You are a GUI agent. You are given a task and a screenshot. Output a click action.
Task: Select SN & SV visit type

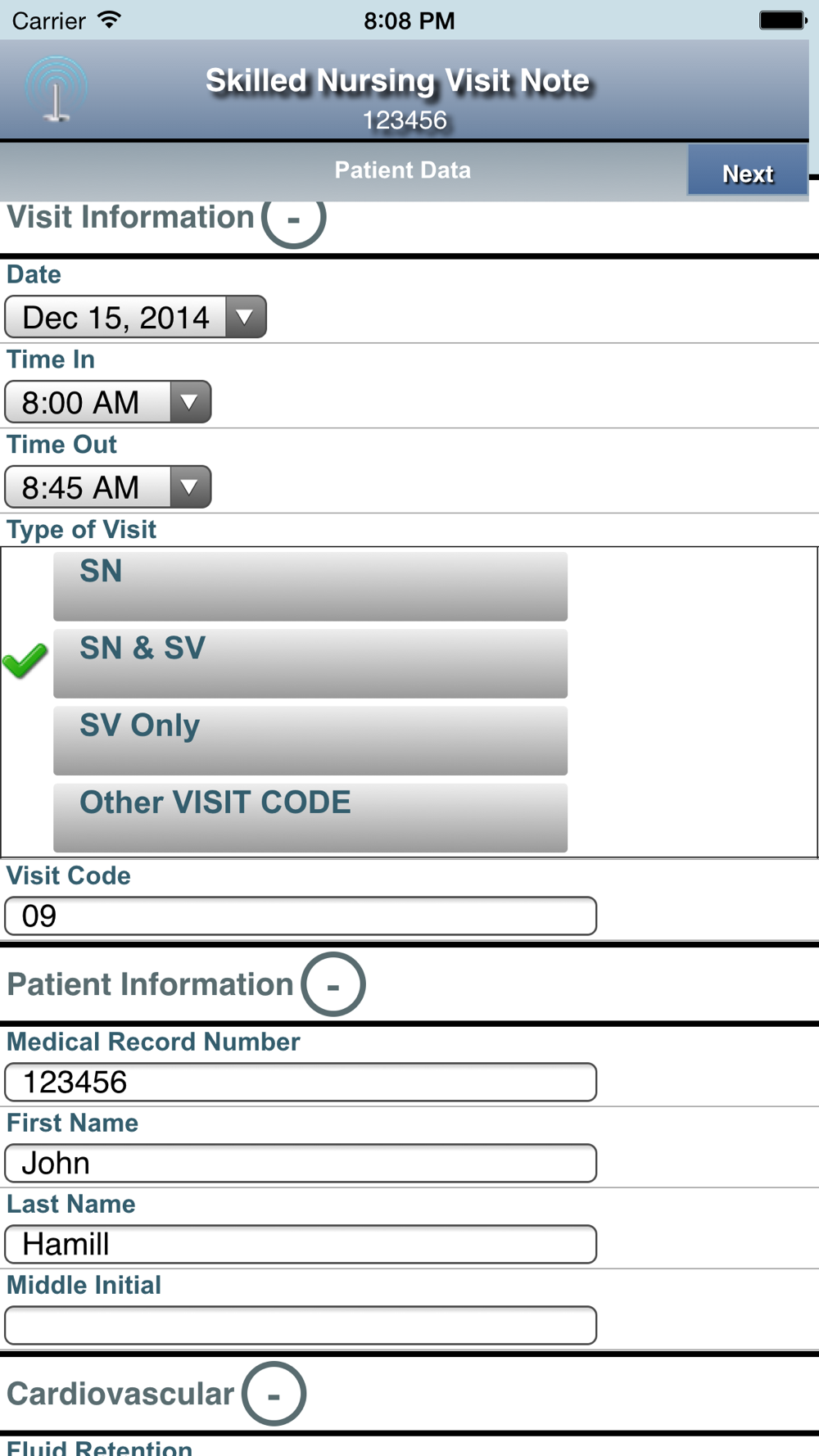pos(310,663)
